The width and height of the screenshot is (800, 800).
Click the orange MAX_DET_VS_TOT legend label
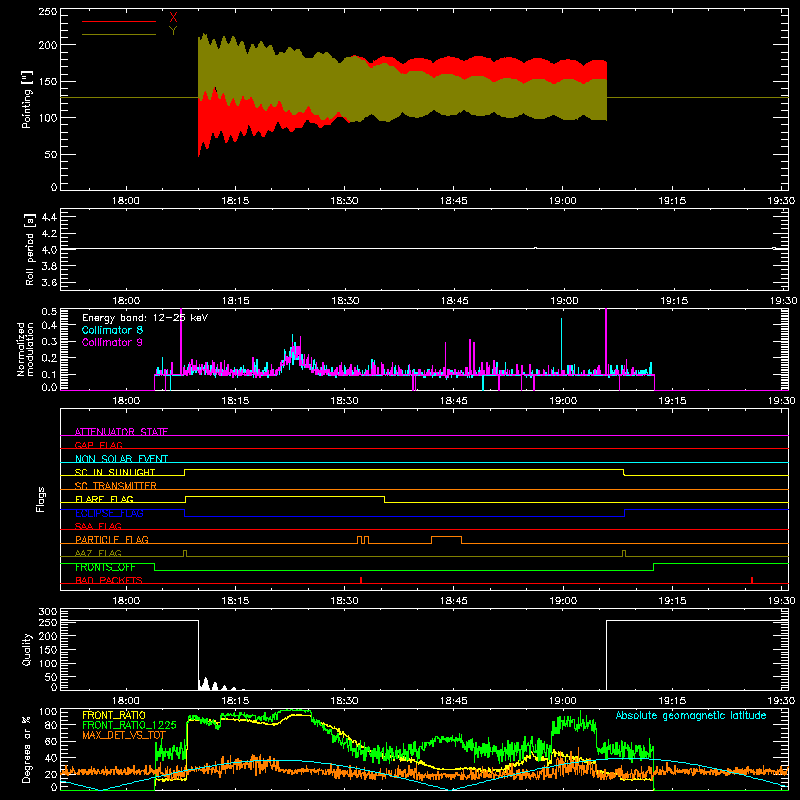(x=124, y=734)
